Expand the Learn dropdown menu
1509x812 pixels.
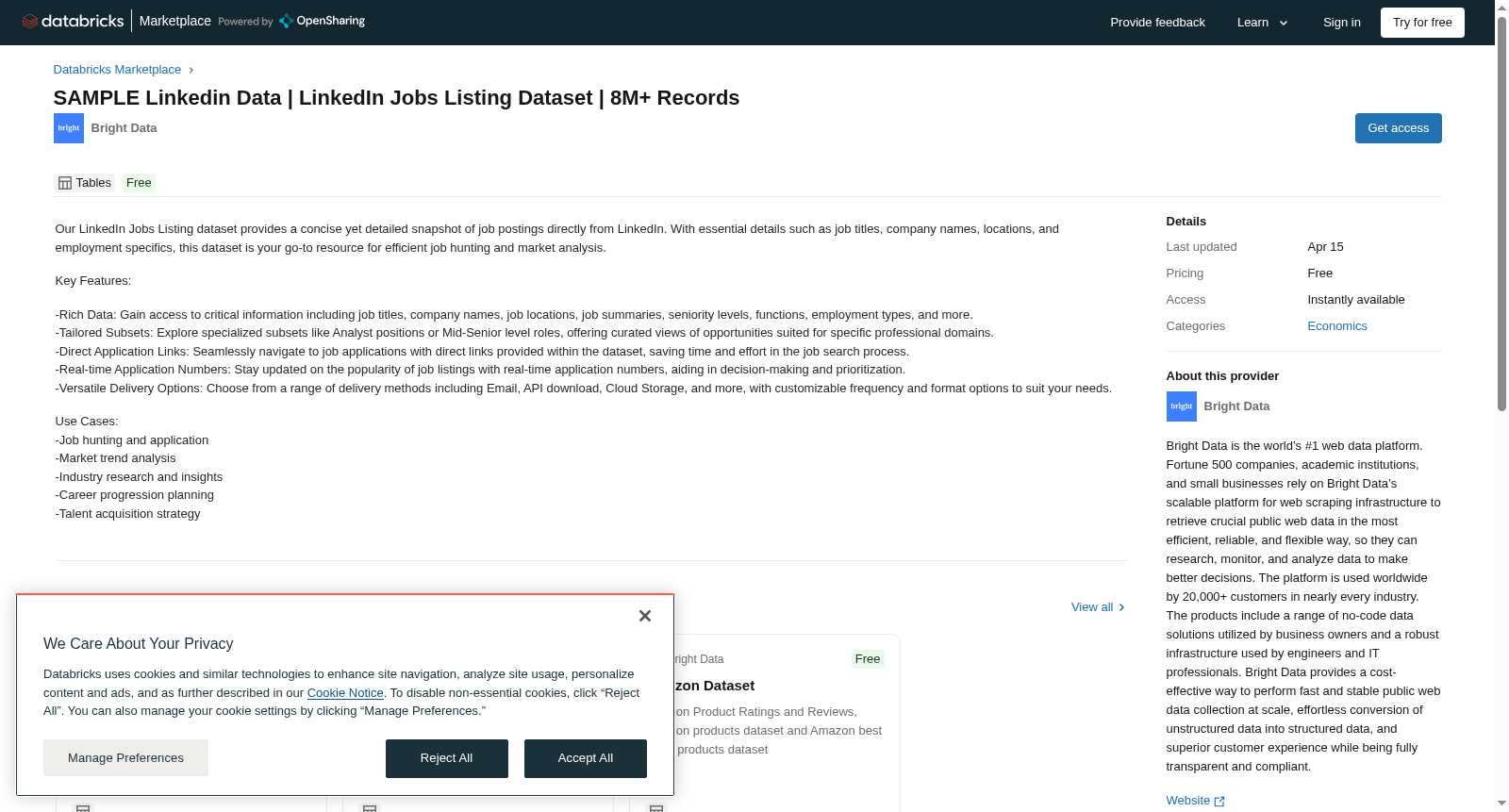click(x=1262, y=23)
